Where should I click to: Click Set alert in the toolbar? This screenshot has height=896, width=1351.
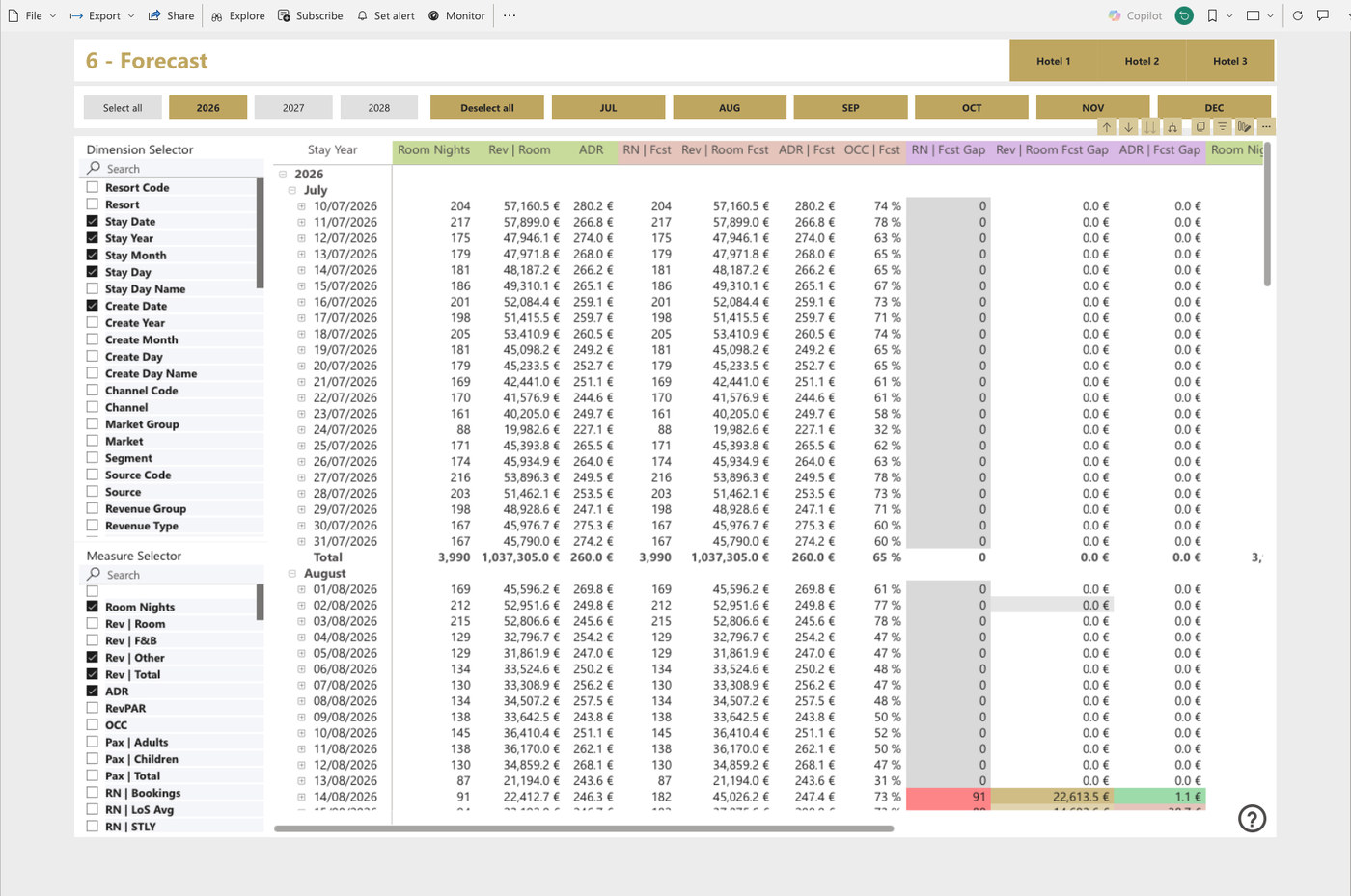coord(385,15)
